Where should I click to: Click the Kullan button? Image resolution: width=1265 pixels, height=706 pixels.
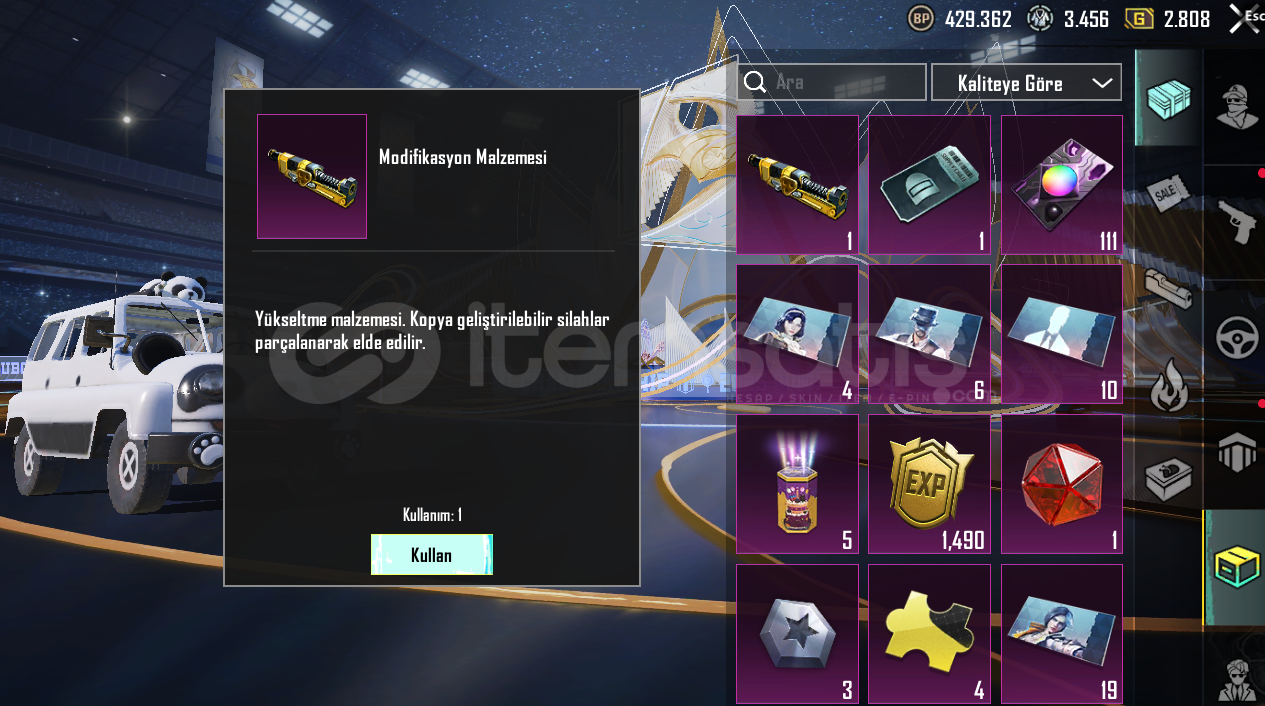click(x=431, y=554)
